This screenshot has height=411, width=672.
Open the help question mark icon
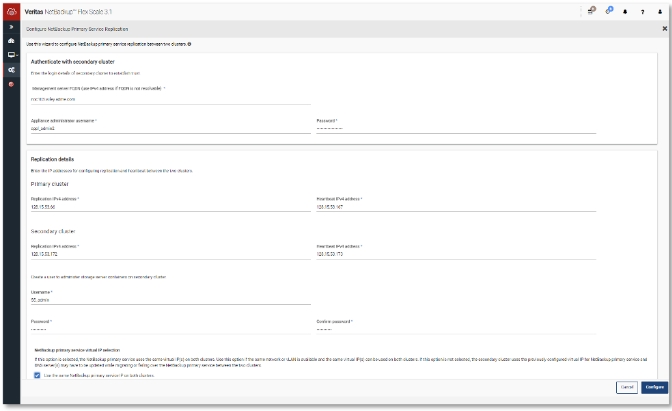(x=643, y=10)
